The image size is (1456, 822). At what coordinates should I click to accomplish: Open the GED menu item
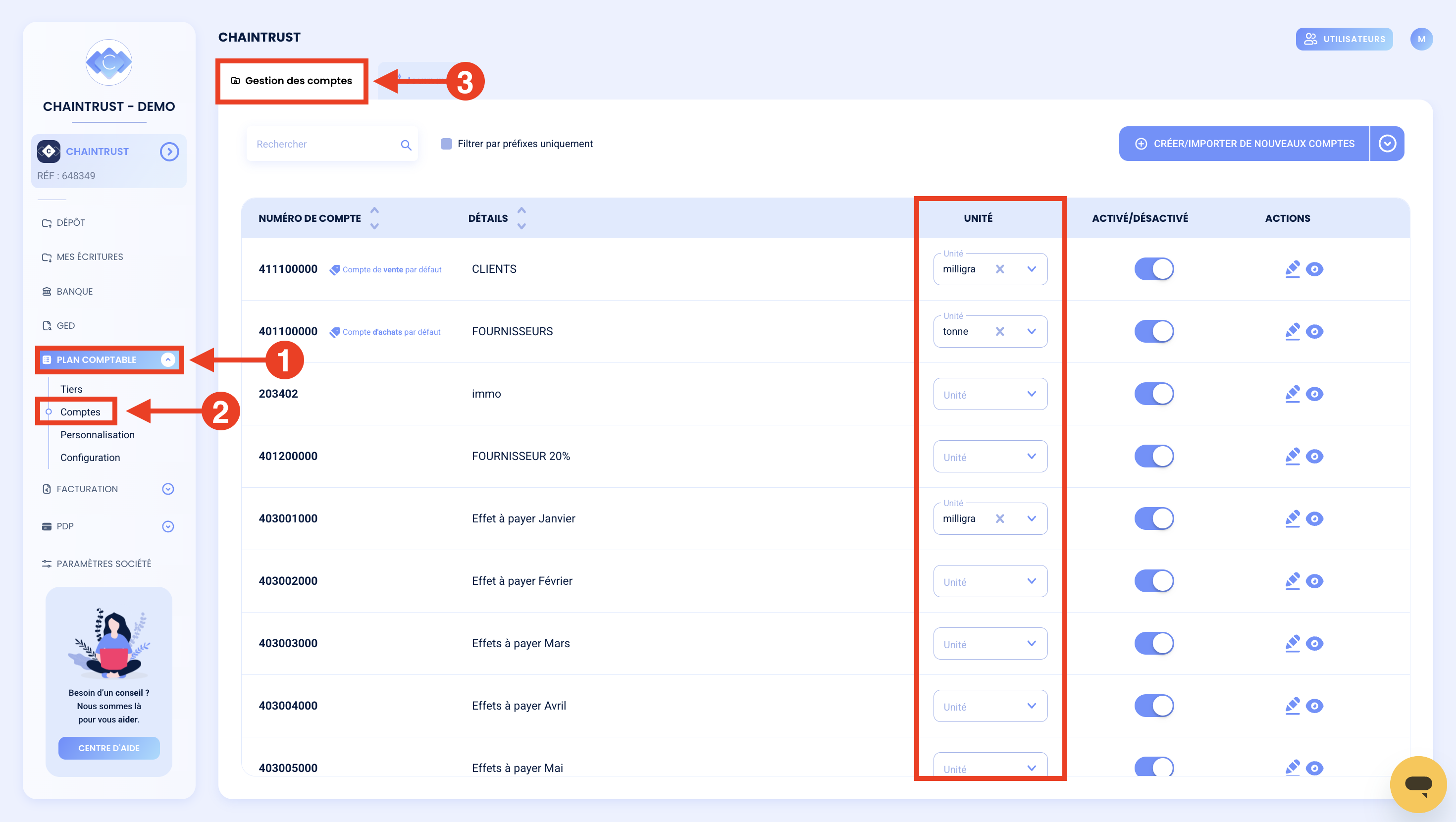(58, 326)
